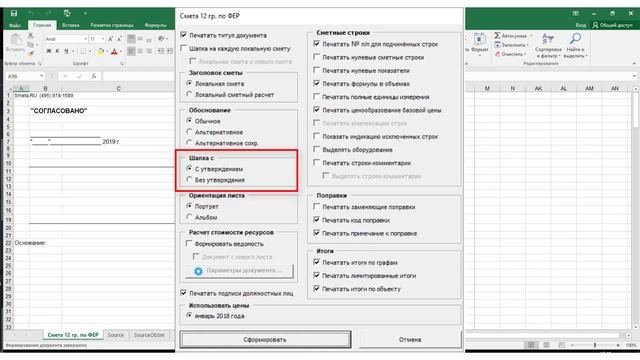Click the Сформировать button
This screenshot has width=640, height=360.
(x=265, y=340)
